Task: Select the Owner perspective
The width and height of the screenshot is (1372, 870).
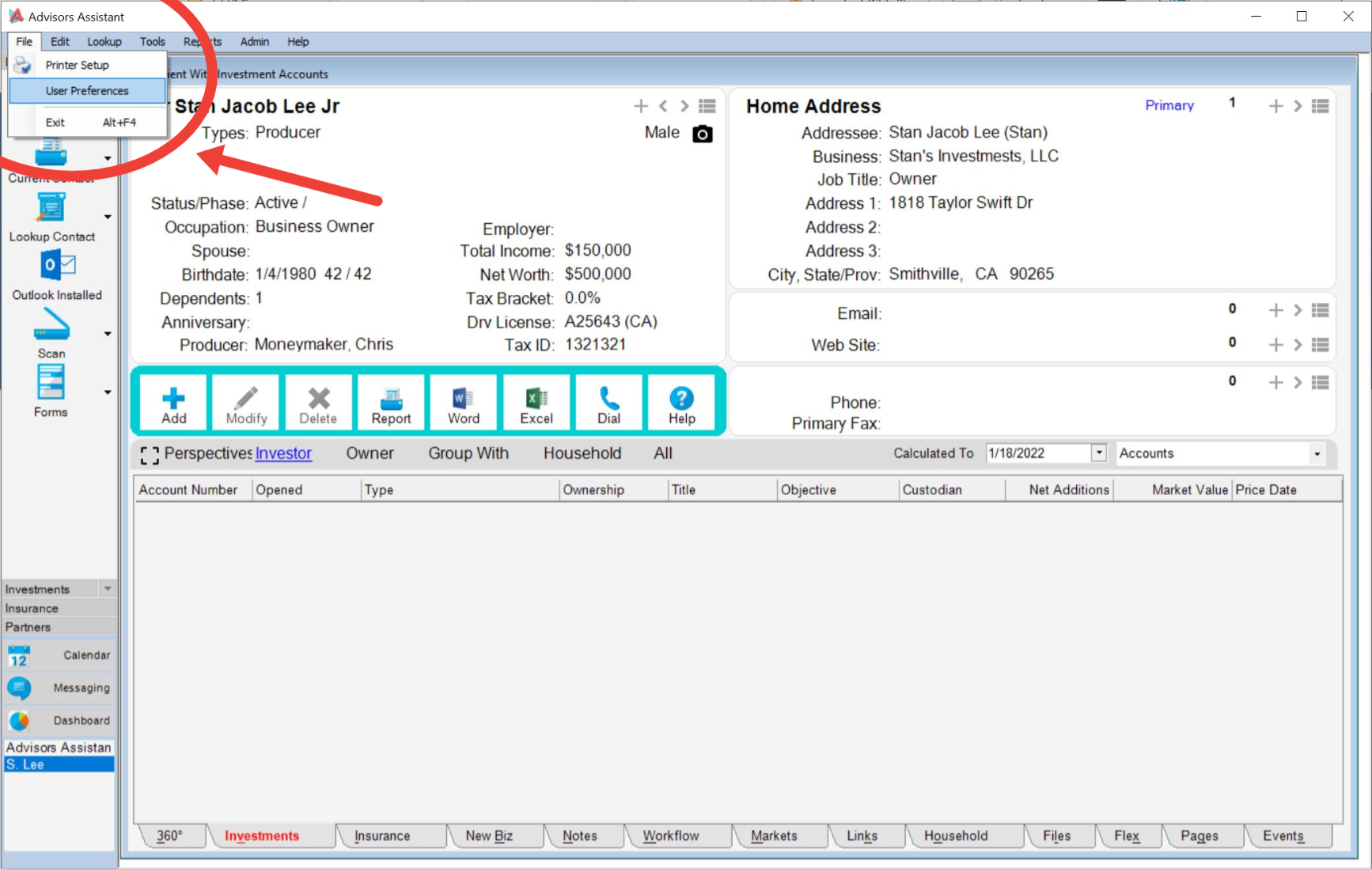Action: pyautogui.click(x=370, y=454)
